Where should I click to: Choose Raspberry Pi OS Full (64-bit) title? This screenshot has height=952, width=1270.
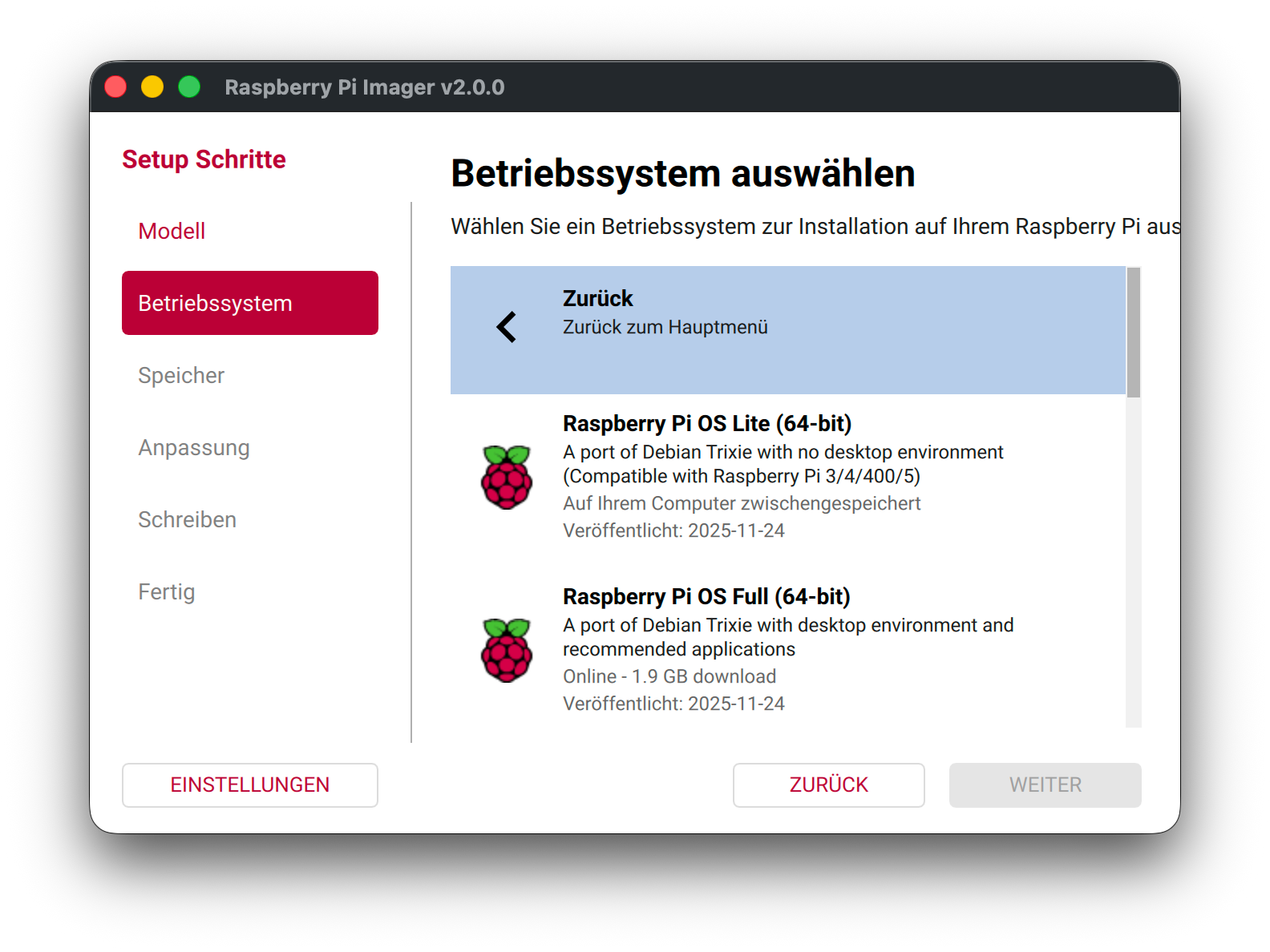tap(706, 596)
